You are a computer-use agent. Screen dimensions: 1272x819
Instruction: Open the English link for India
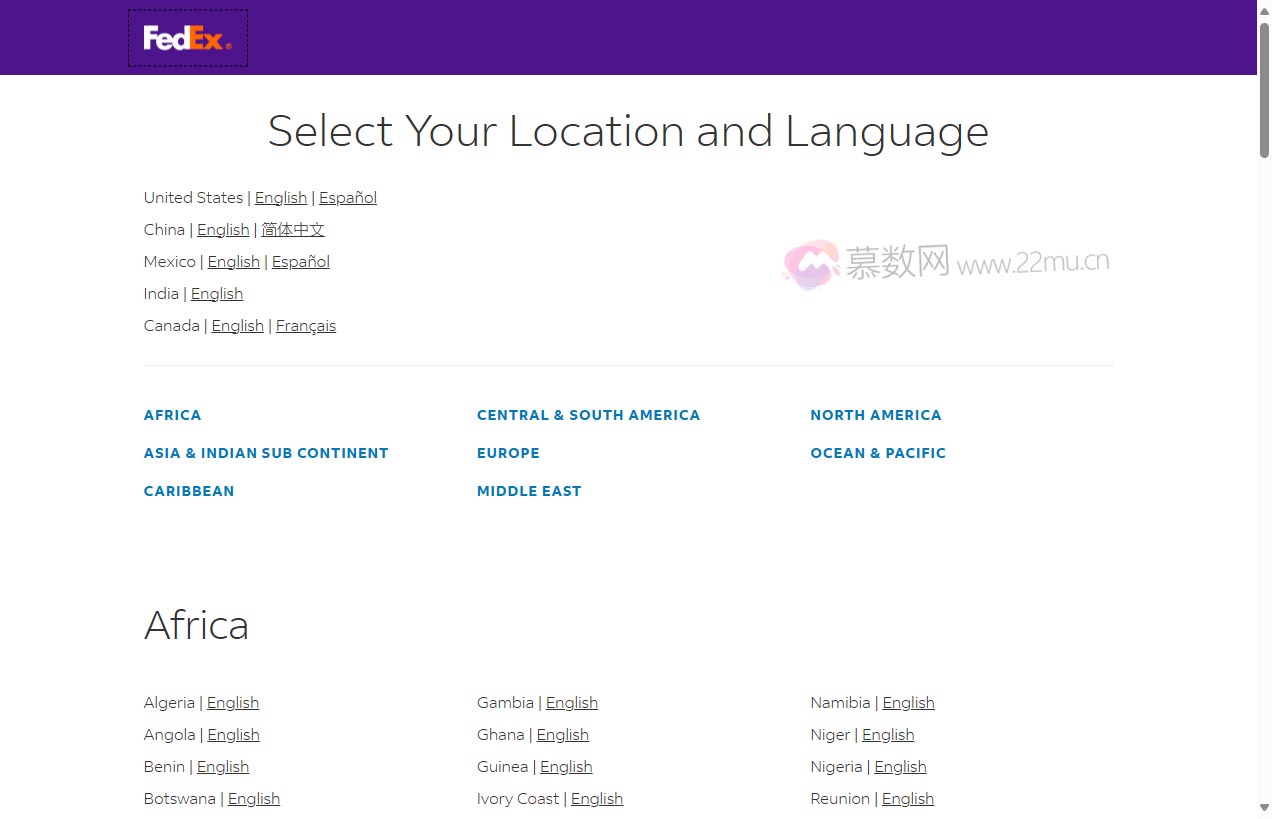[x=216, y=294]
